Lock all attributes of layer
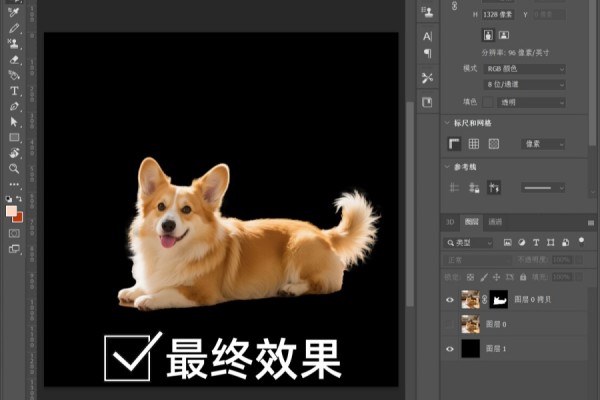The image size is (600, 400). pyautogui.click(x=523, y=277)
